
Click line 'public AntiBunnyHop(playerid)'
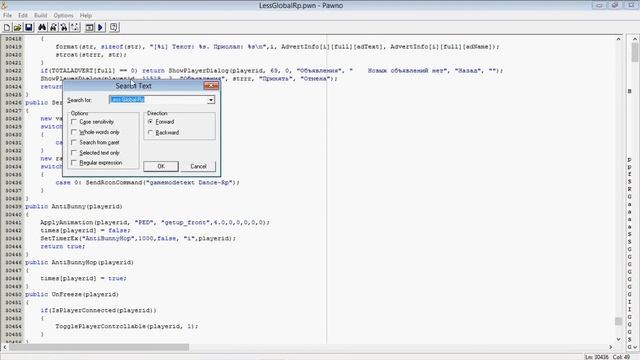[x=80, y=262]
